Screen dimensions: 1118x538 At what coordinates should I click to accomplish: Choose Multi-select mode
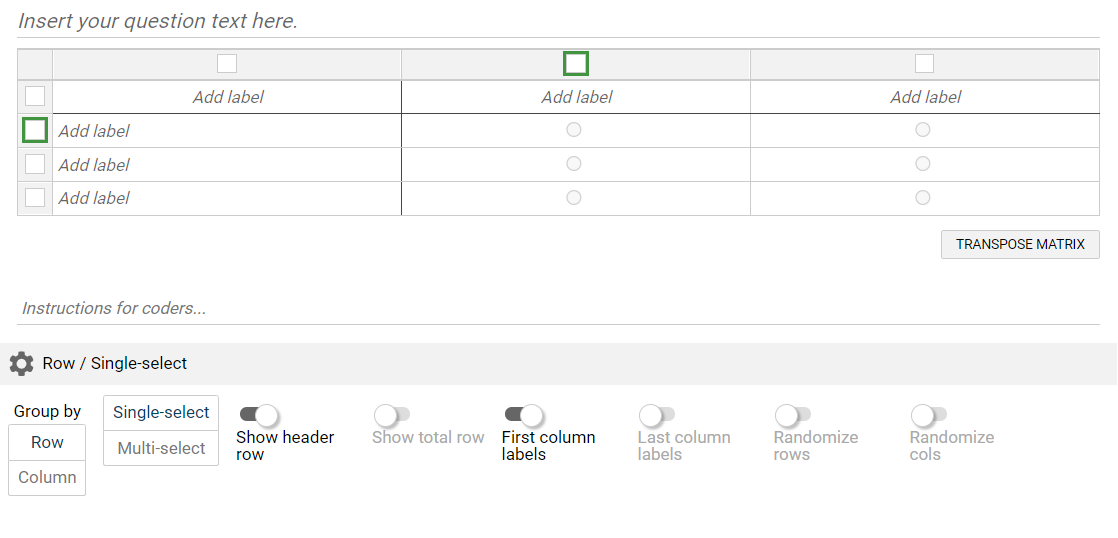click(161, 448)
